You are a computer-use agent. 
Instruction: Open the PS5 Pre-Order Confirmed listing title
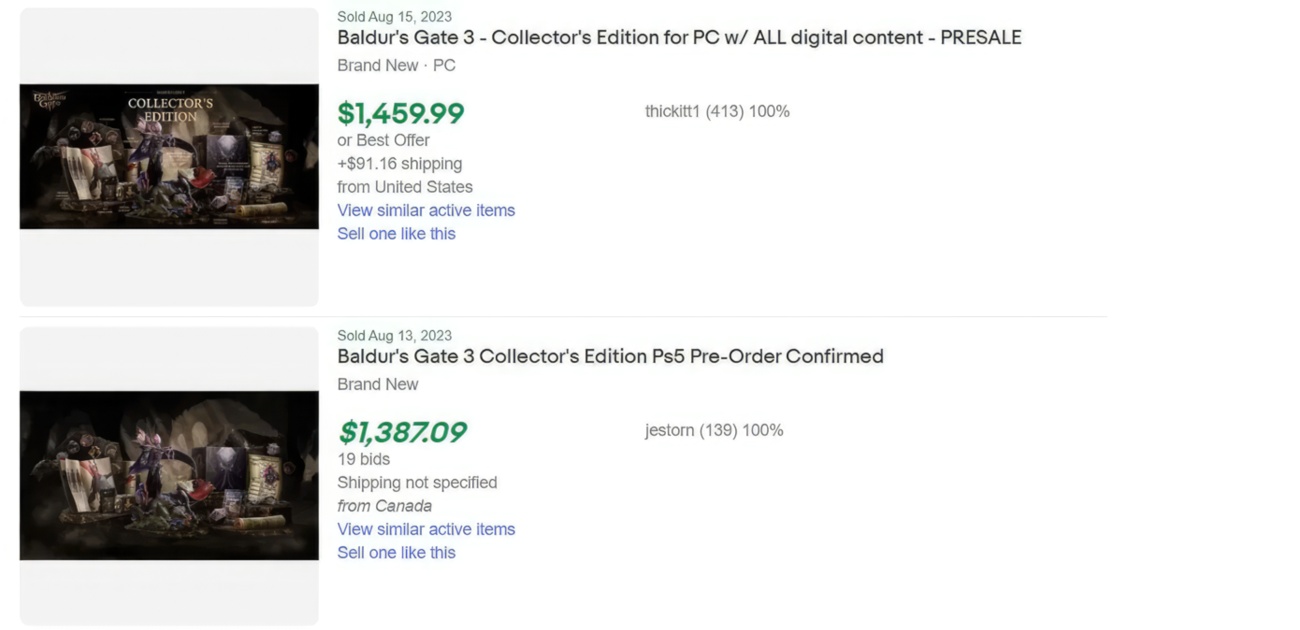[x=609, y=356]
